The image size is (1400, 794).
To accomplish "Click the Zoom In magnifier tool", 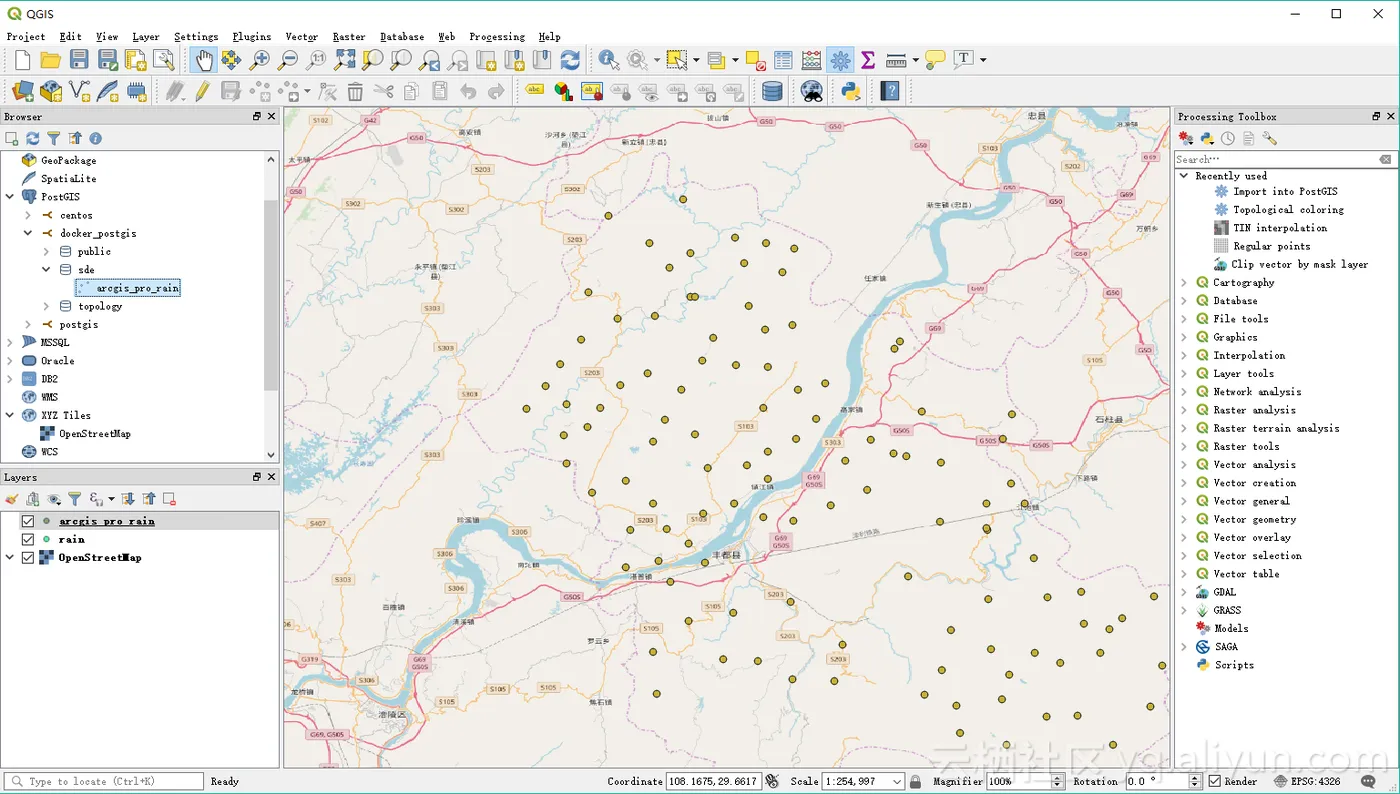I will tap(261, 60).
